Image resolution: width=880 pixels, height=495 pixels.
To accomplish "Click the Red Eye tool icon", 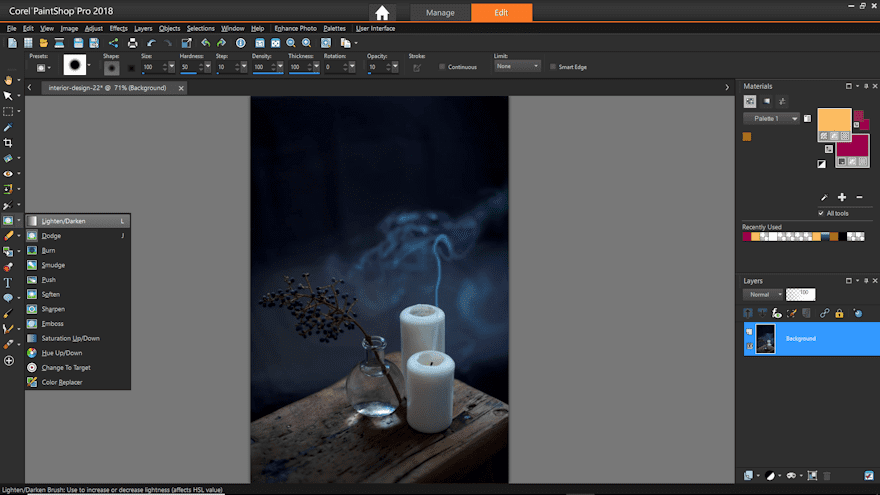I will (x=8, y=173).
